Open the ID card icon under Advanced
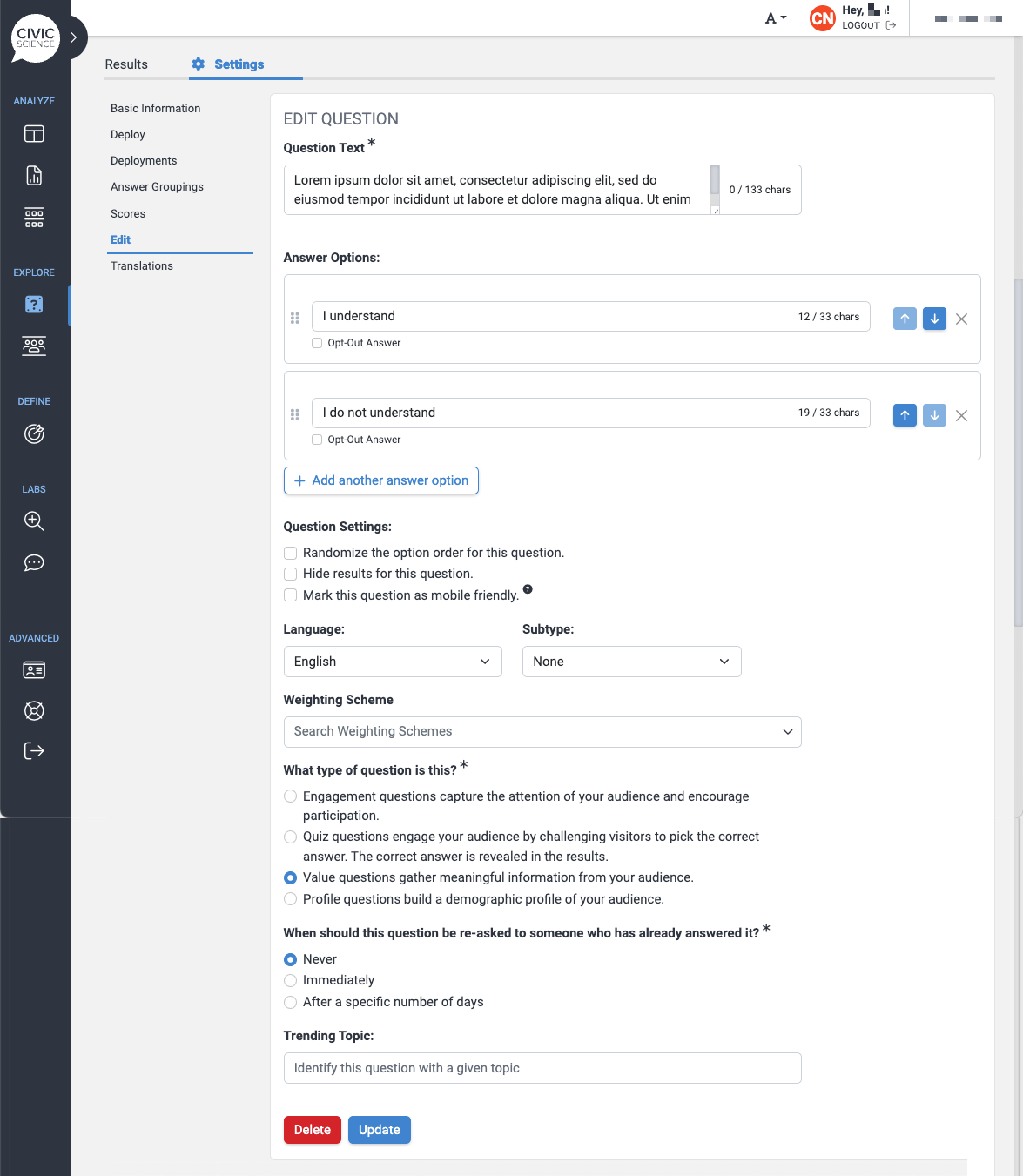Screen dimensions: 1023x1176 34,670
